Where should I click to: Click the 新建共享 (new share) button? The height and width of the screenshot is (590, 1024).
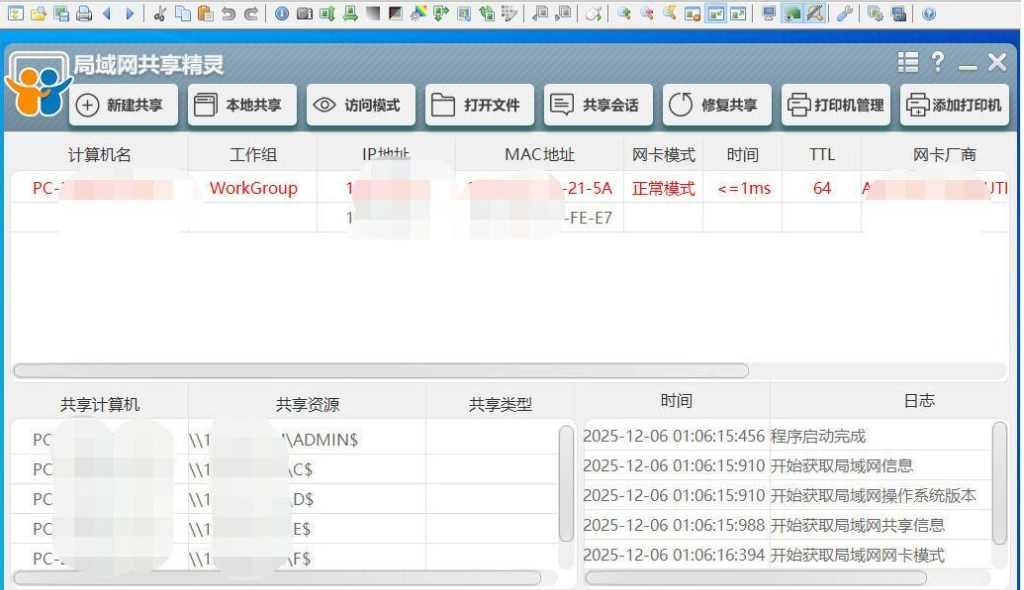[123, 105]
